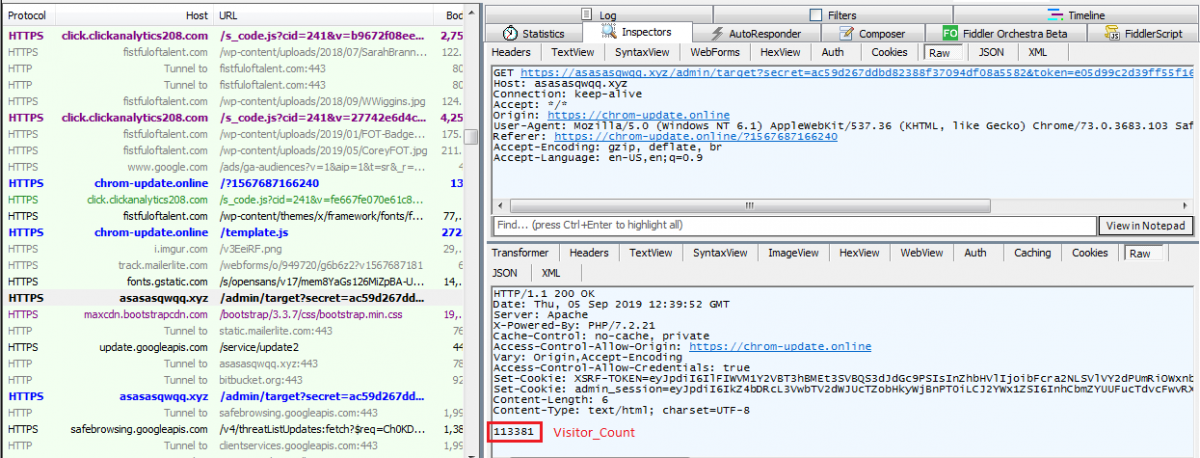The image size is (1200, 458).
Task: Open the Log tab icon
Action: 586,15
